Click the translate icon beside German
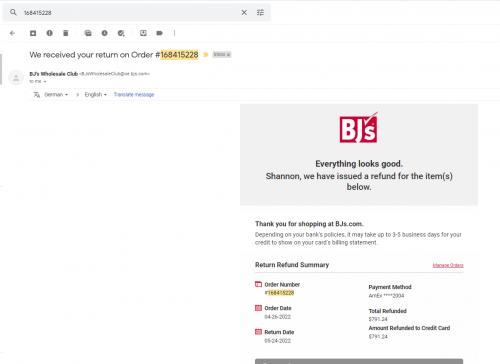Viewport: 500px width, 364px height. (x=37, y=95)
